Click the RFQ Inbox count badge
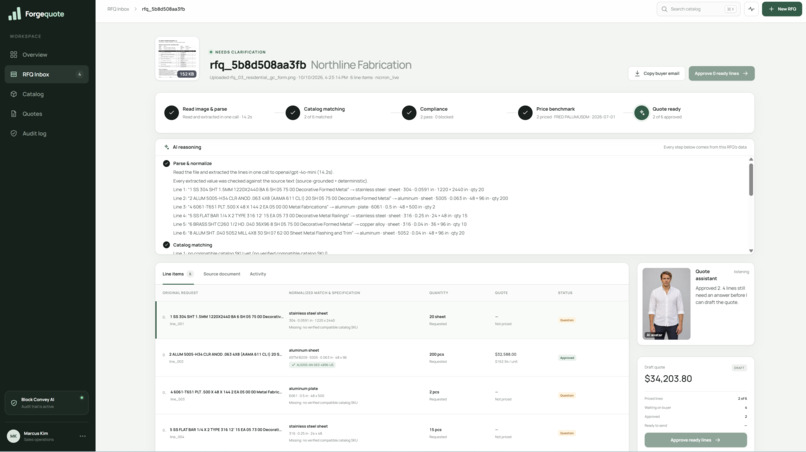The height and width of the screenshot is (452, 806). 79,74
